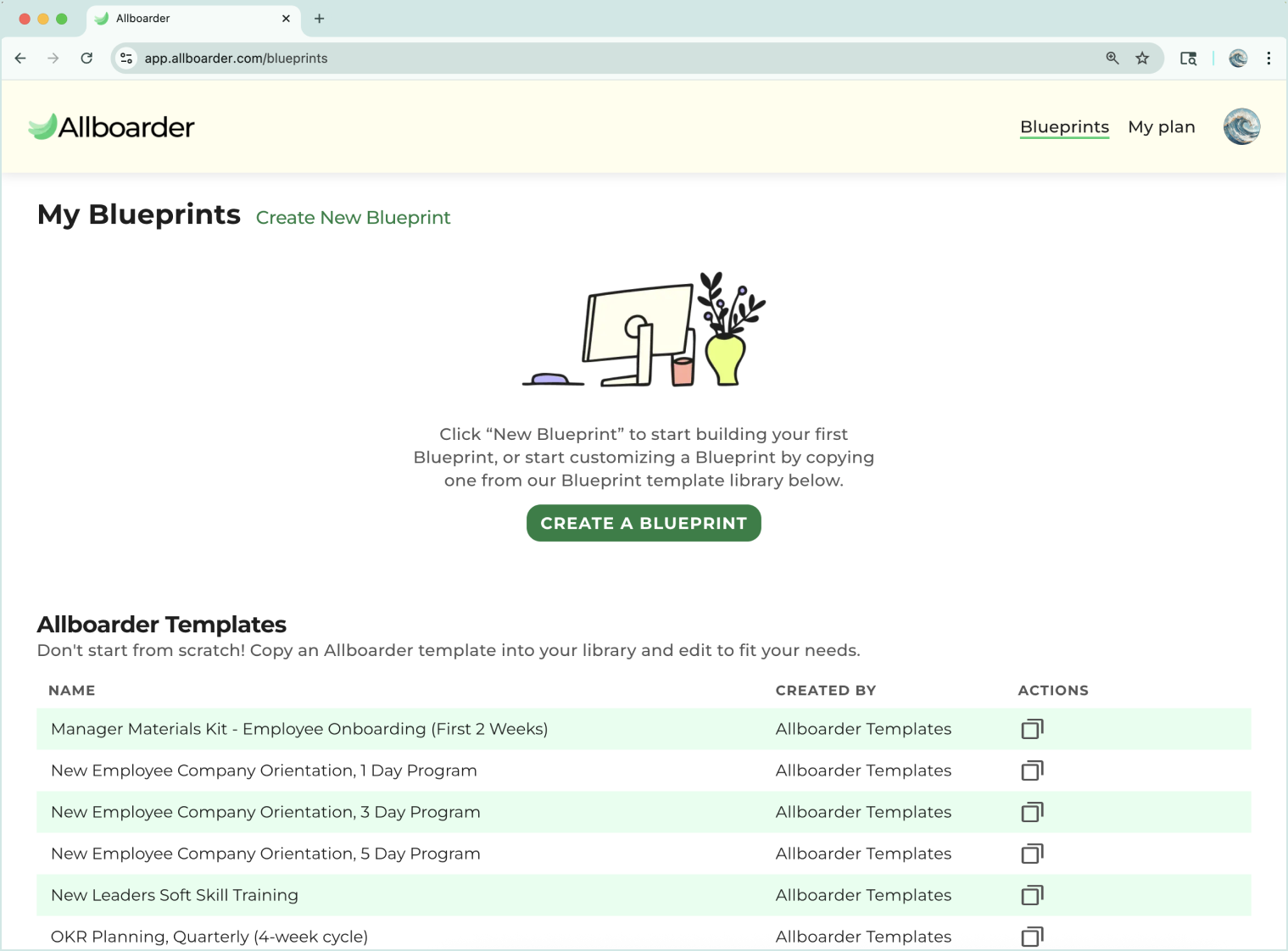The width and height of the screenshot is (1288, 951).
Task: Click the My Blueprints heading
Action: (x=139, y=214)
